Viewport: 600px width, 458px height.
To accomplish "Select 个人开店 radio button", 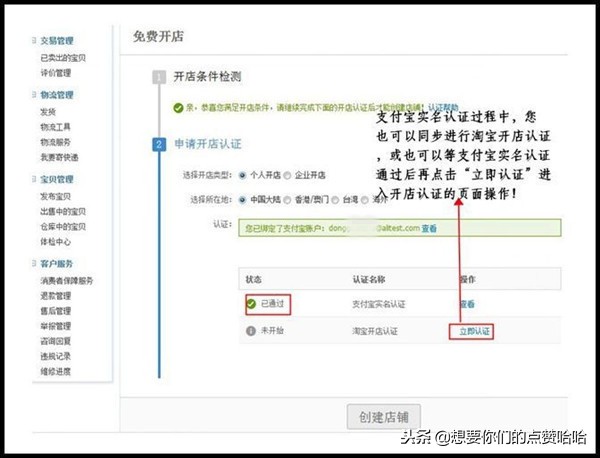I will point(242,175).
